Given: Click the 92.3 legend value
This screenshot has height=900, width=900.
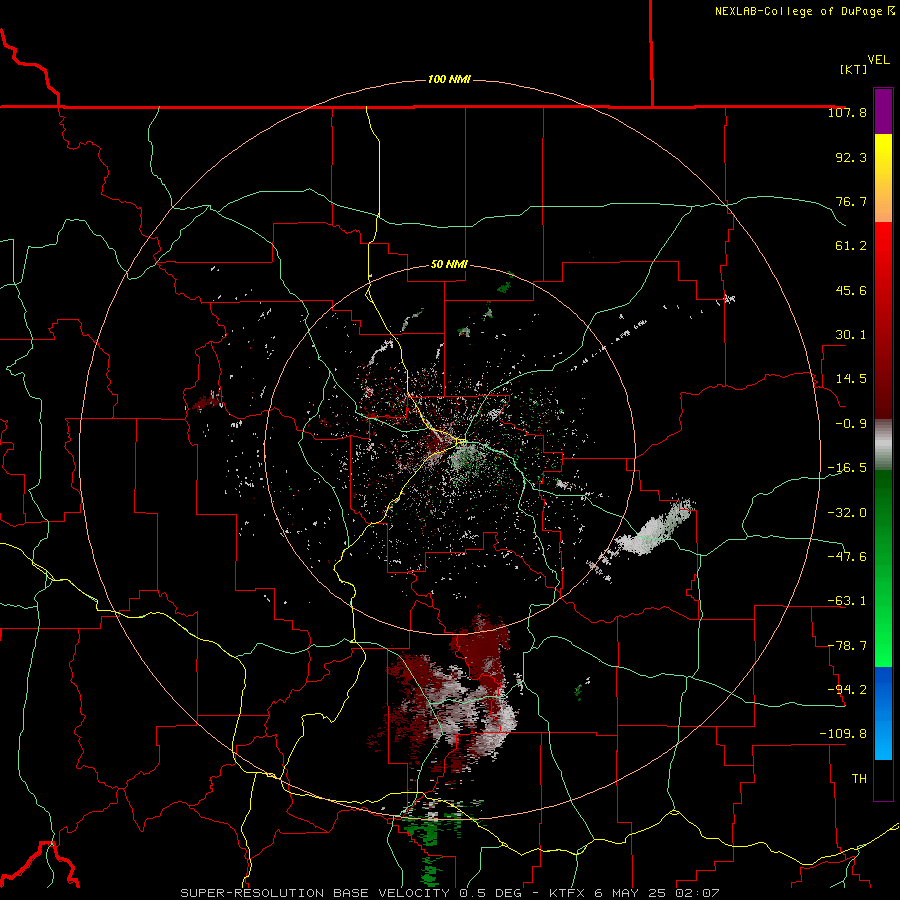Looking at the screenshot, I should (851, 157).
